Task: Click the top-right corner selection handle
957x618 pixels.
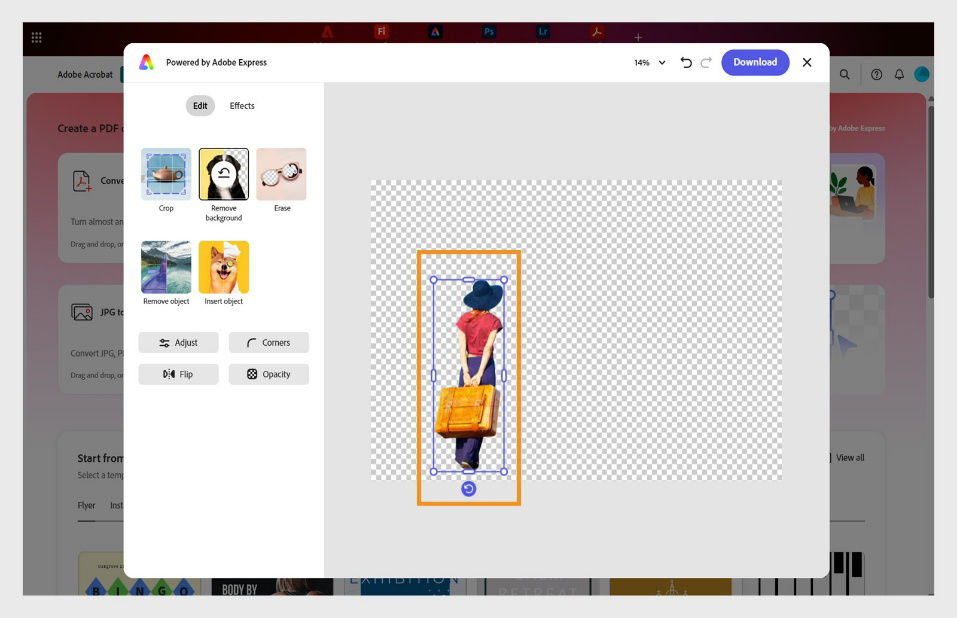Action: click(x=504, y=280)
